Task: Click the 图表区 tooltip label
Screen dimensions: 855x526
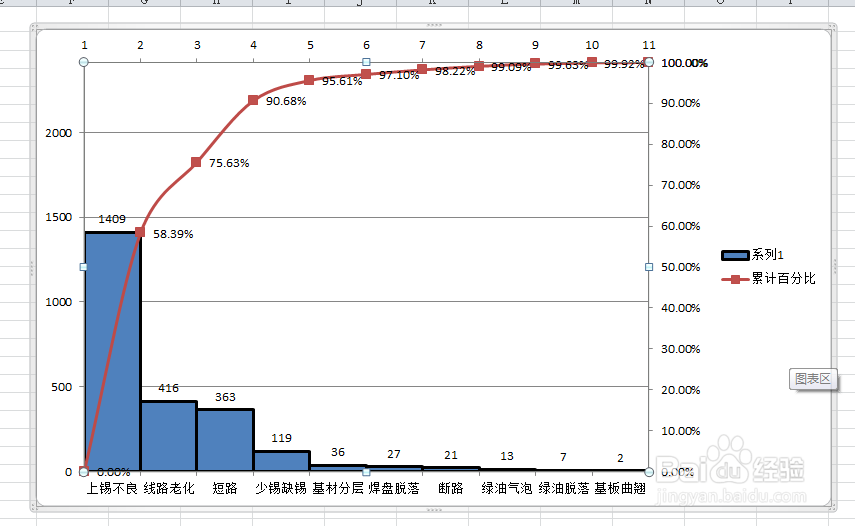Action: point(812,379)
